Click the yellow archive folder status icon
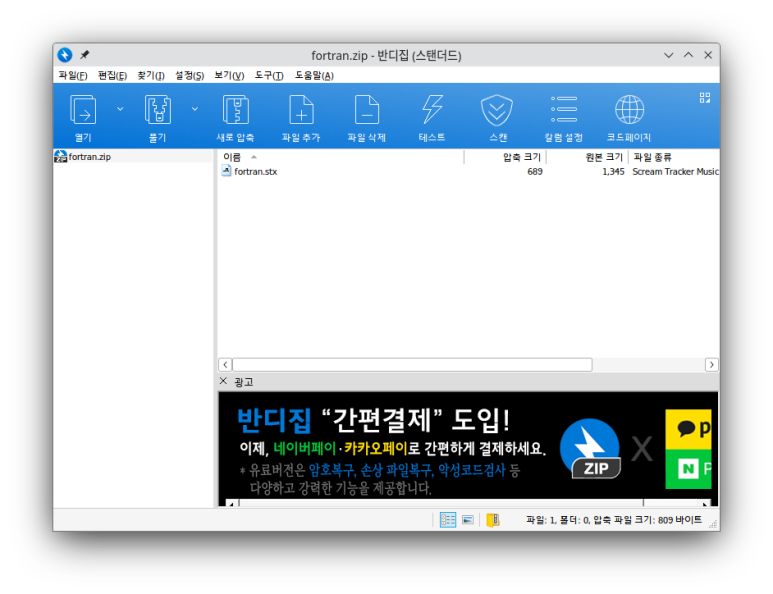 [x=493, y=520]
